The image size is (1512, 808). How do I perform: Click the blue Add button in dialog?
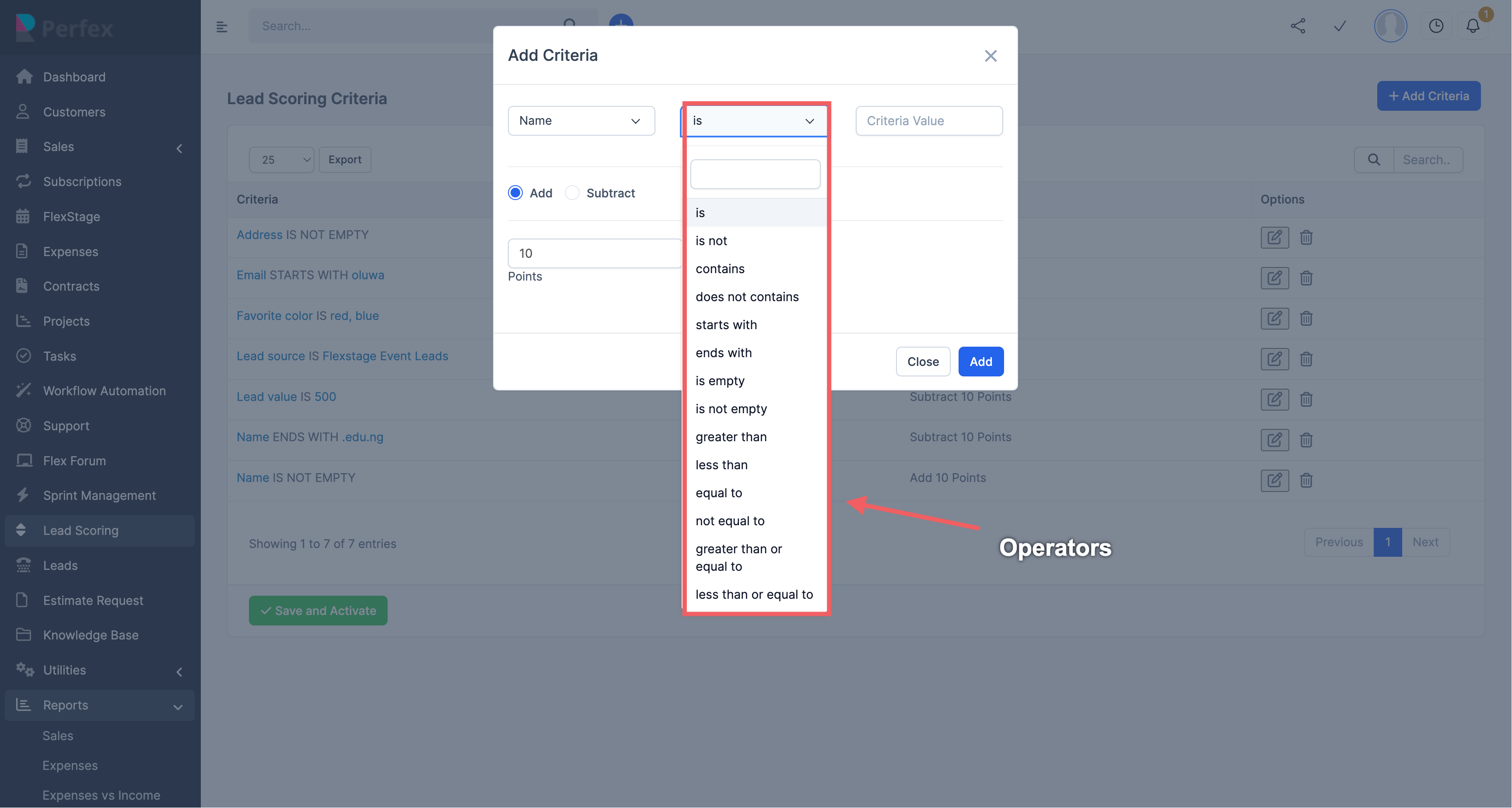pos(980,362)
